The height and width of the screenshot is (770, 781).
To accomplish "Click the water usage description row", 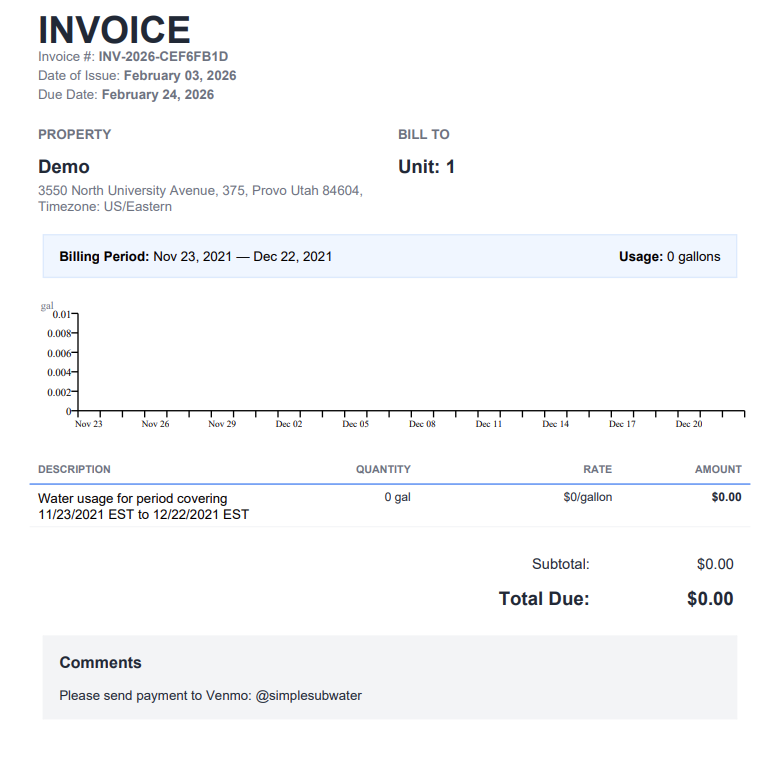I will pos(143,506).
